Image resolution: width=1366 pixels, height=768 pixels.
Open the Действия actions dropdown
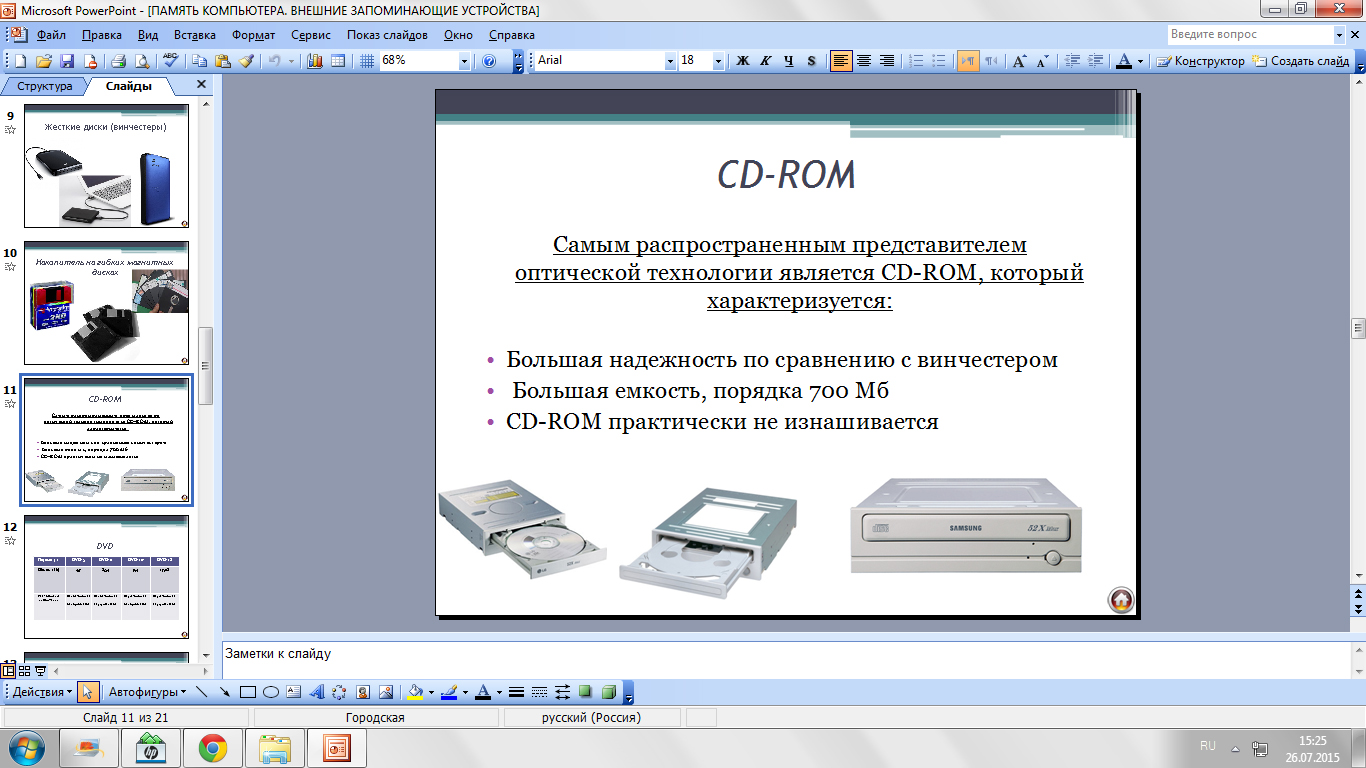42,692
